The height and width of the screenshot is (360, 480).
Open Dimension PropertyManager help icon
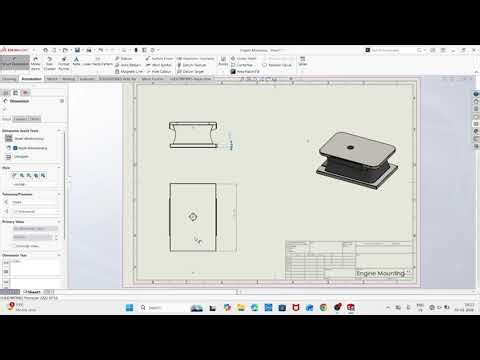[x=62, y=101]
